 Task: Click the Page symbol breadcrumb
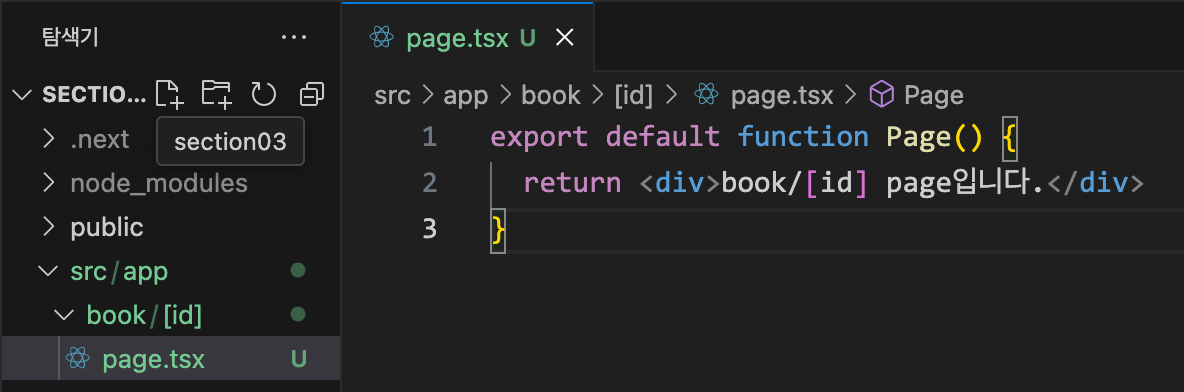933,95
